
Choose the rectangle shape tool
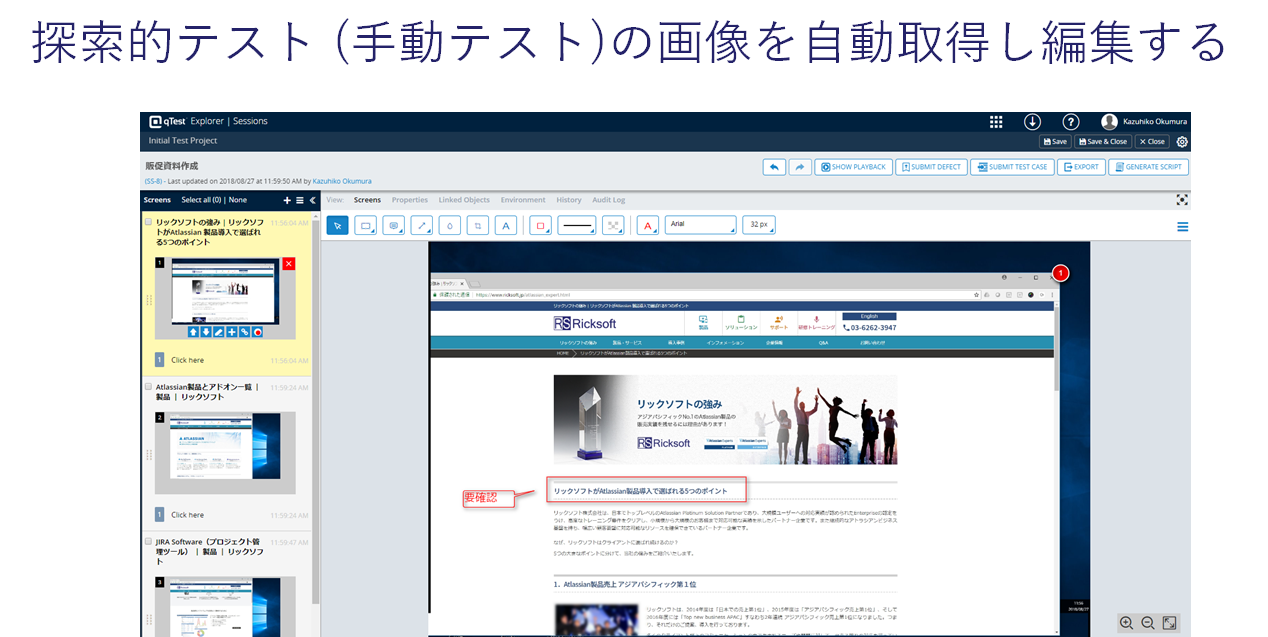(366, 226)
